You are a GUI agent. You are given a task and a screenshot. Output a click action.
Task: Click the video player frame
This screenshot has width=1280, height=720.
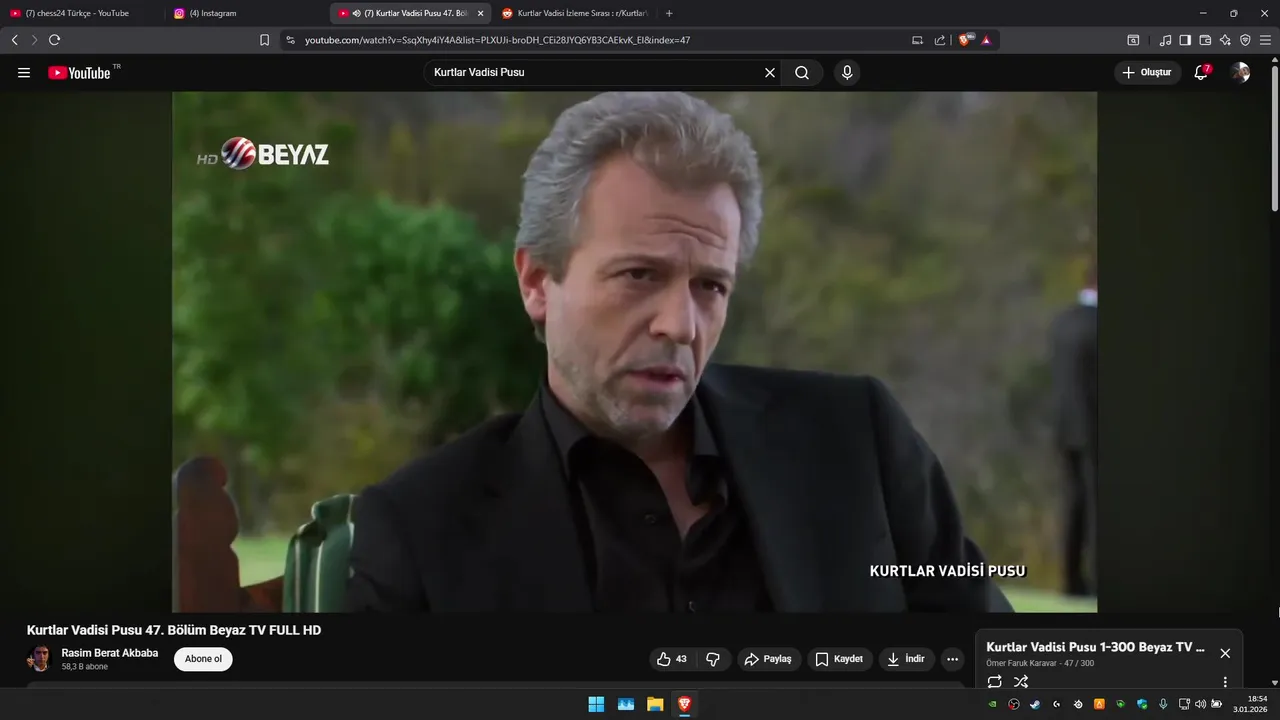click(634, 352)
